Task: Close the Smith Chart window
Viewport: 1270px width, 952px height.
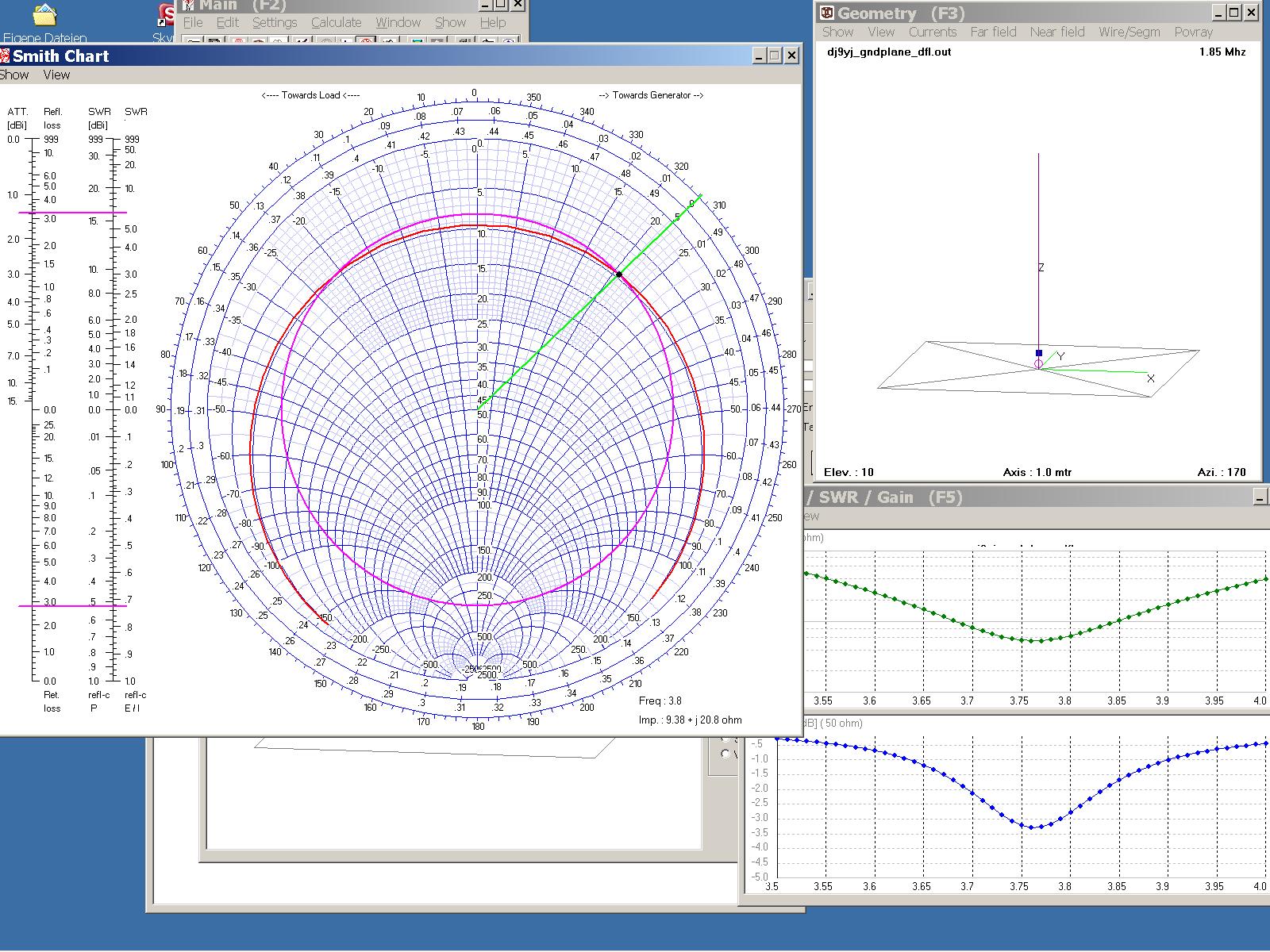Action: tap(791, 56)
